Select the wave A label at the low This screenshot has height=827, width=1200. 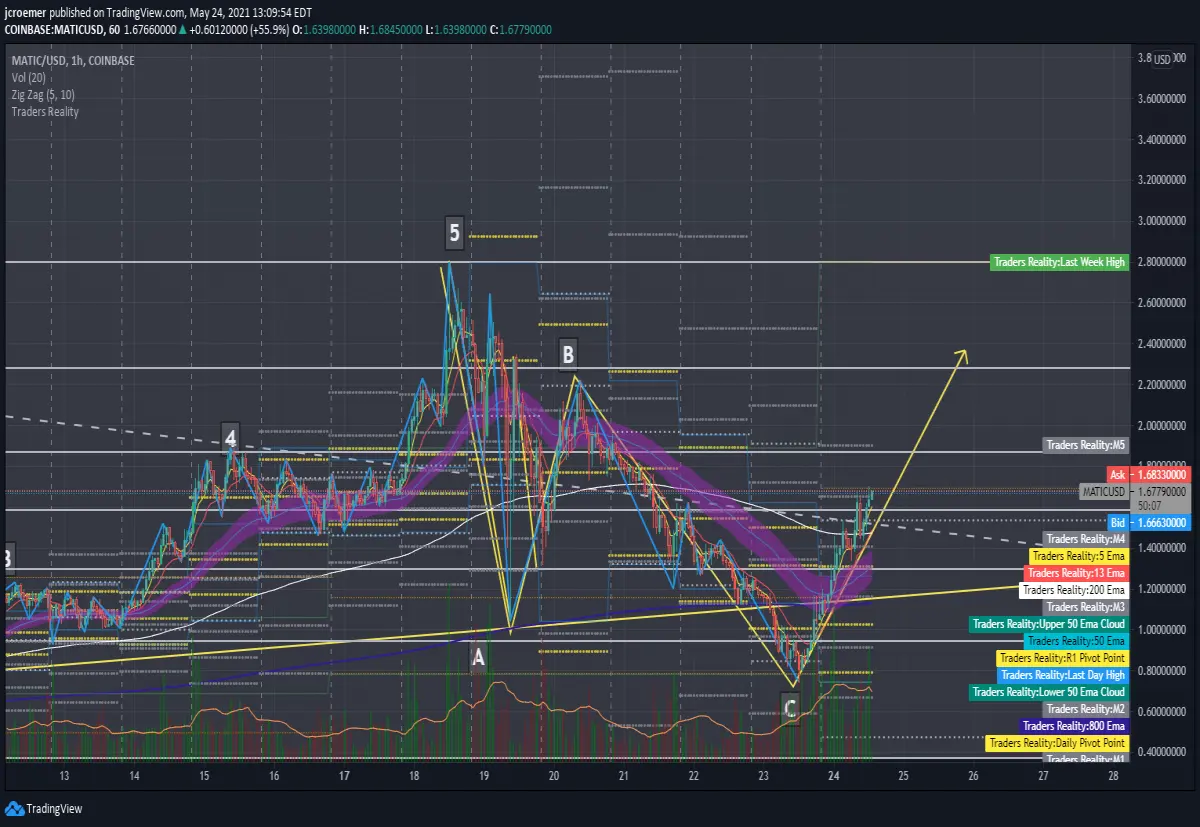coord(478,657)
